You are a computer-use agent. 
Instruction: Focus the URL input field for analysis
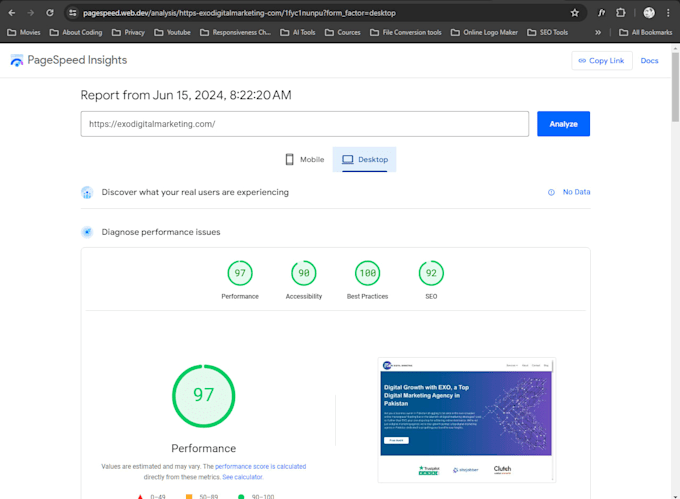(x=304, y=124)
